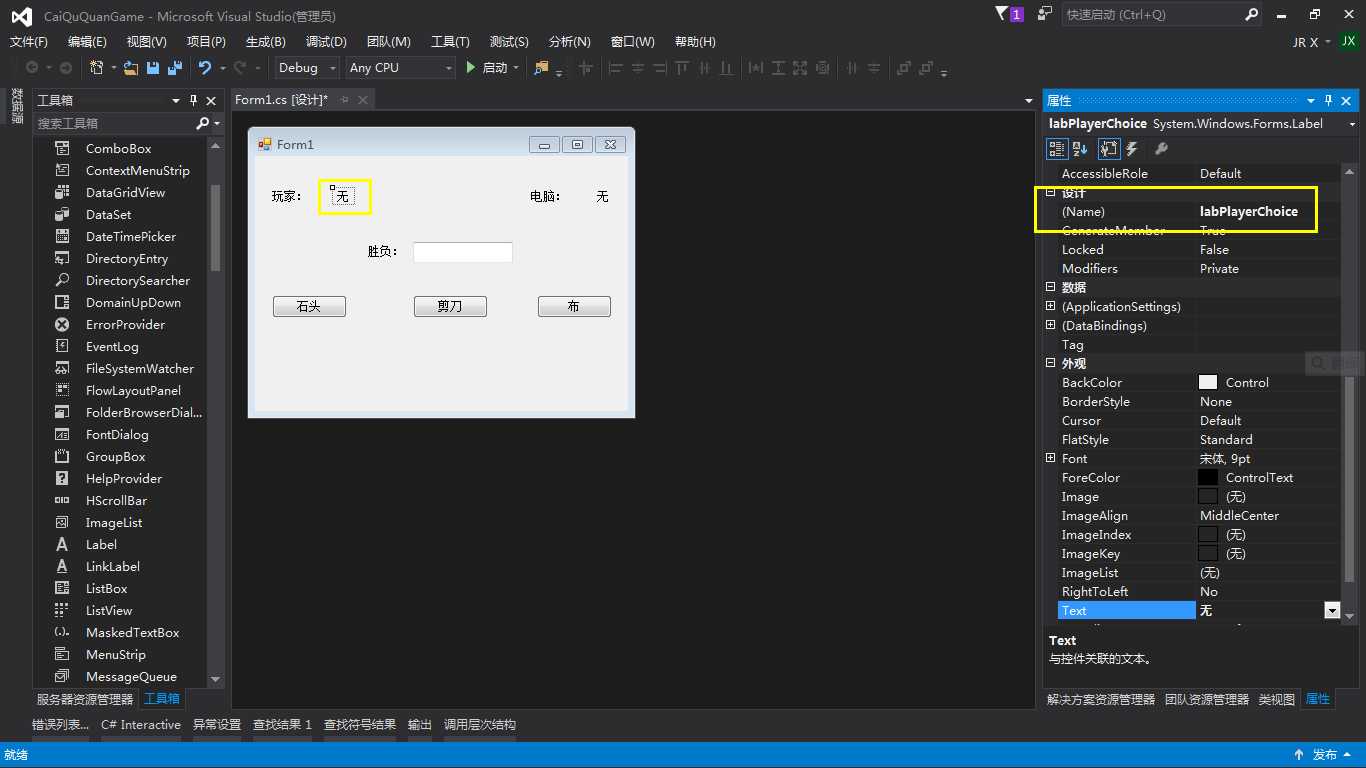This screenshot has width=1366, height=768.
Task: Select the FlowLayoutPanel control in toolbox
Action: pos(133,390)
